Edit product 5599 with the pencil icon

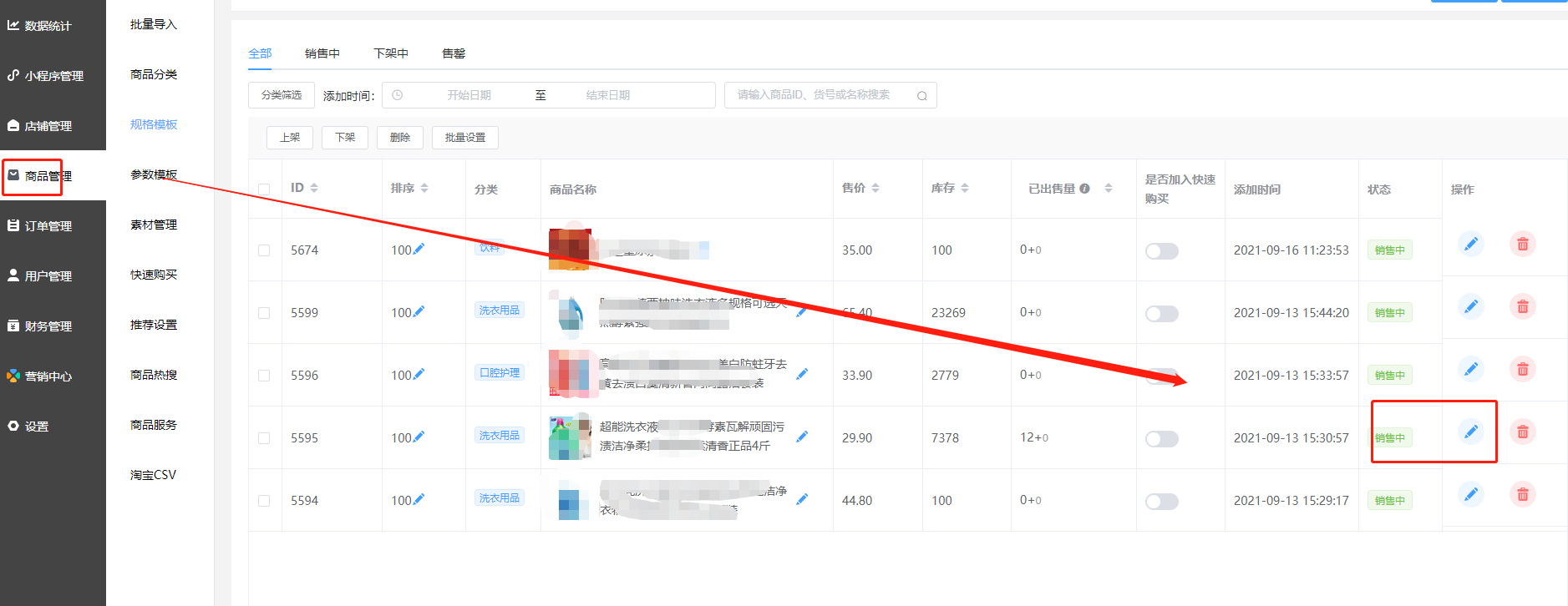pos(1471,306)
